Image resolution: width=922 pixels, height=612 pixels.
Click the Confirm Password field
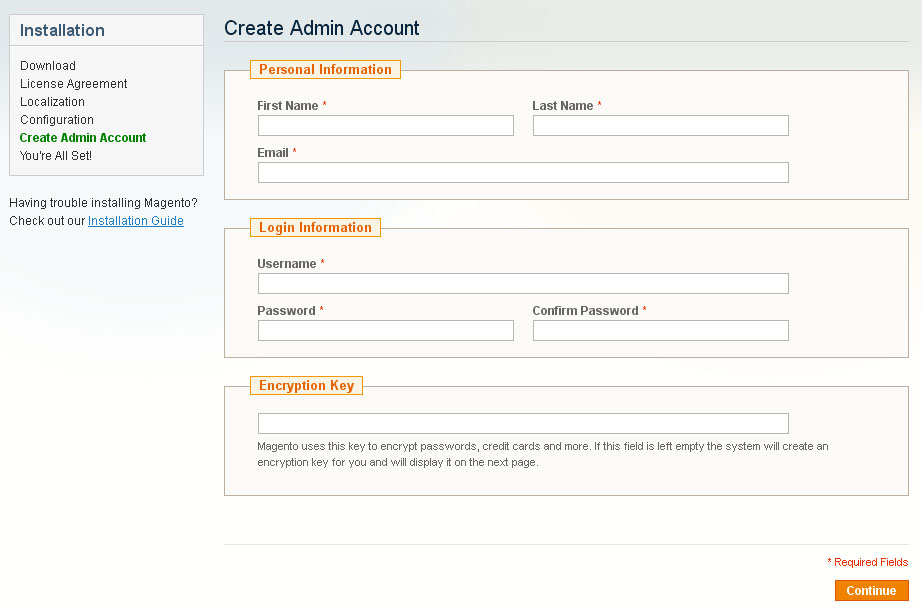point(660,331)
